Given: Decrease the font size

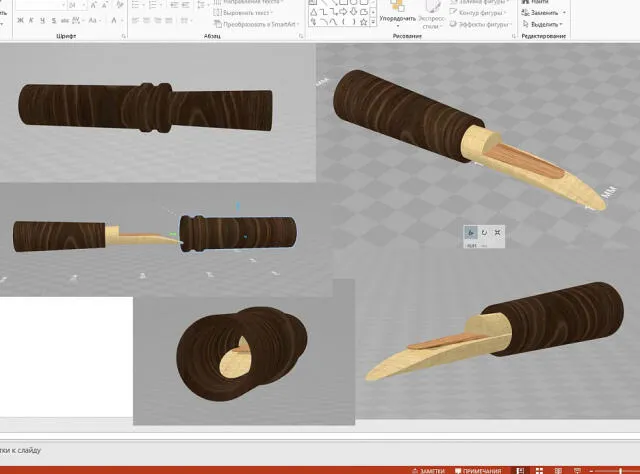Looking at the screenshot, I should click(105, 5).
